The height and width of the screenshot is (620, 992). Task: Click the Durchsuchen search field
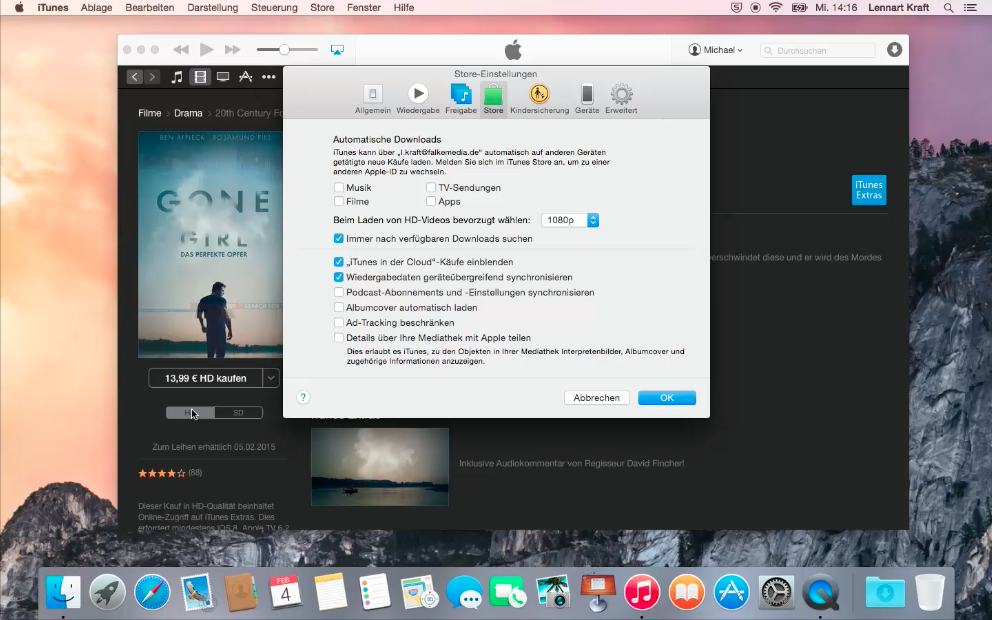point(817,50)
